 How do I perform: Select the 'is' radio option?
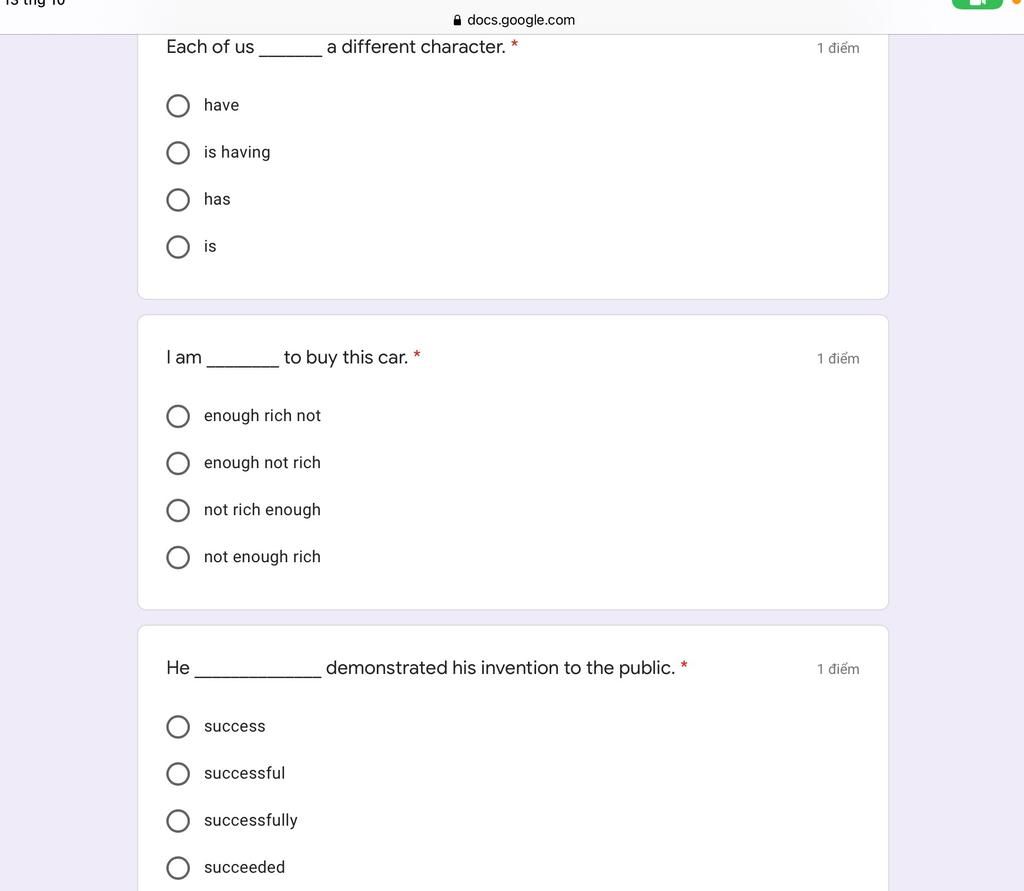tap(178, 247)
